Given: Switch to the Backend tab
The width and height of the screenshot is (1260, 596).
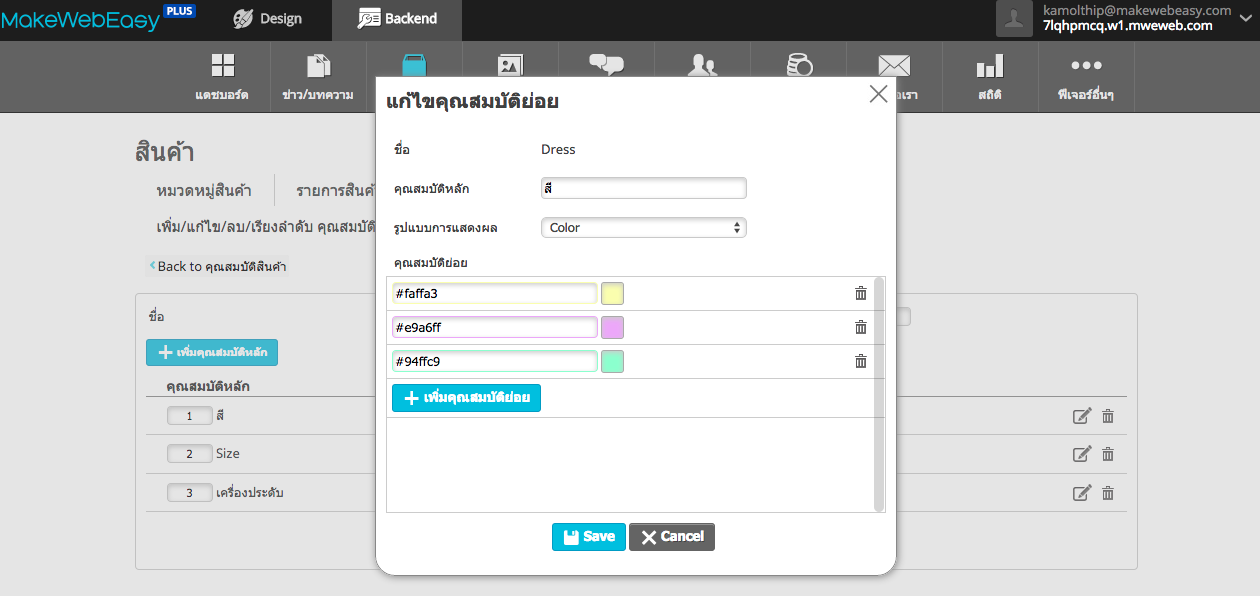Looking at the screenshot, I should (397, 19).
